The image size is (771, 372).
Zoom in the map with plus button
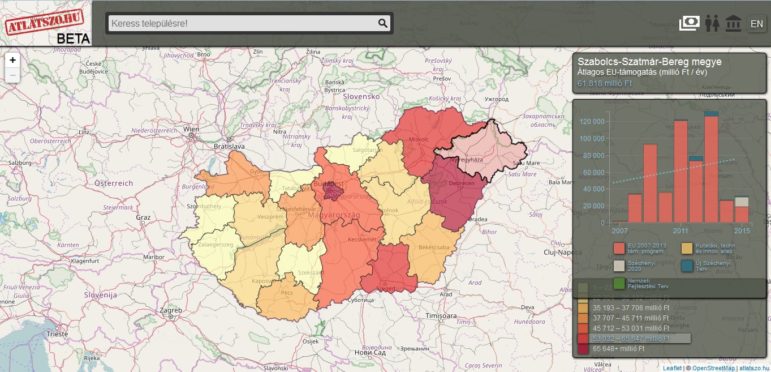(13, 60)
